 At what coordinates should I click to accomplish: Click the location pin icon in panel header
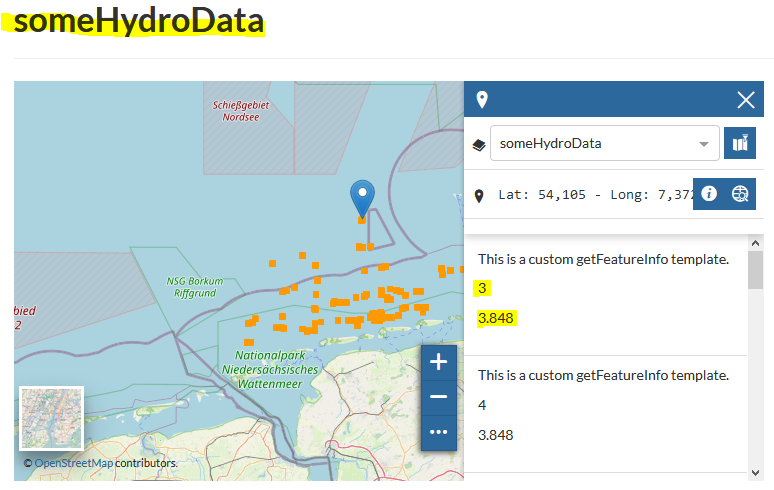pos(482,100)
